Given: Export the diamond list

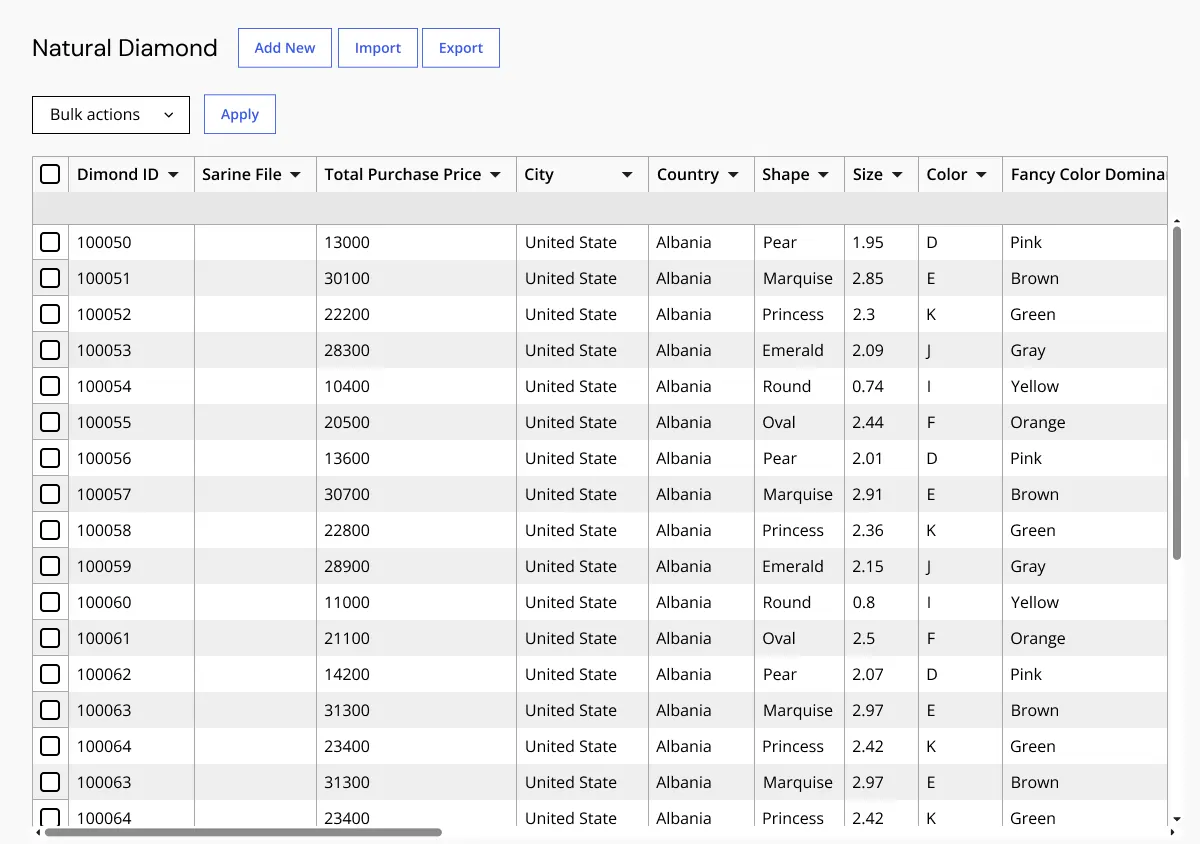Looking at the screenshot, I should (461, 48).
